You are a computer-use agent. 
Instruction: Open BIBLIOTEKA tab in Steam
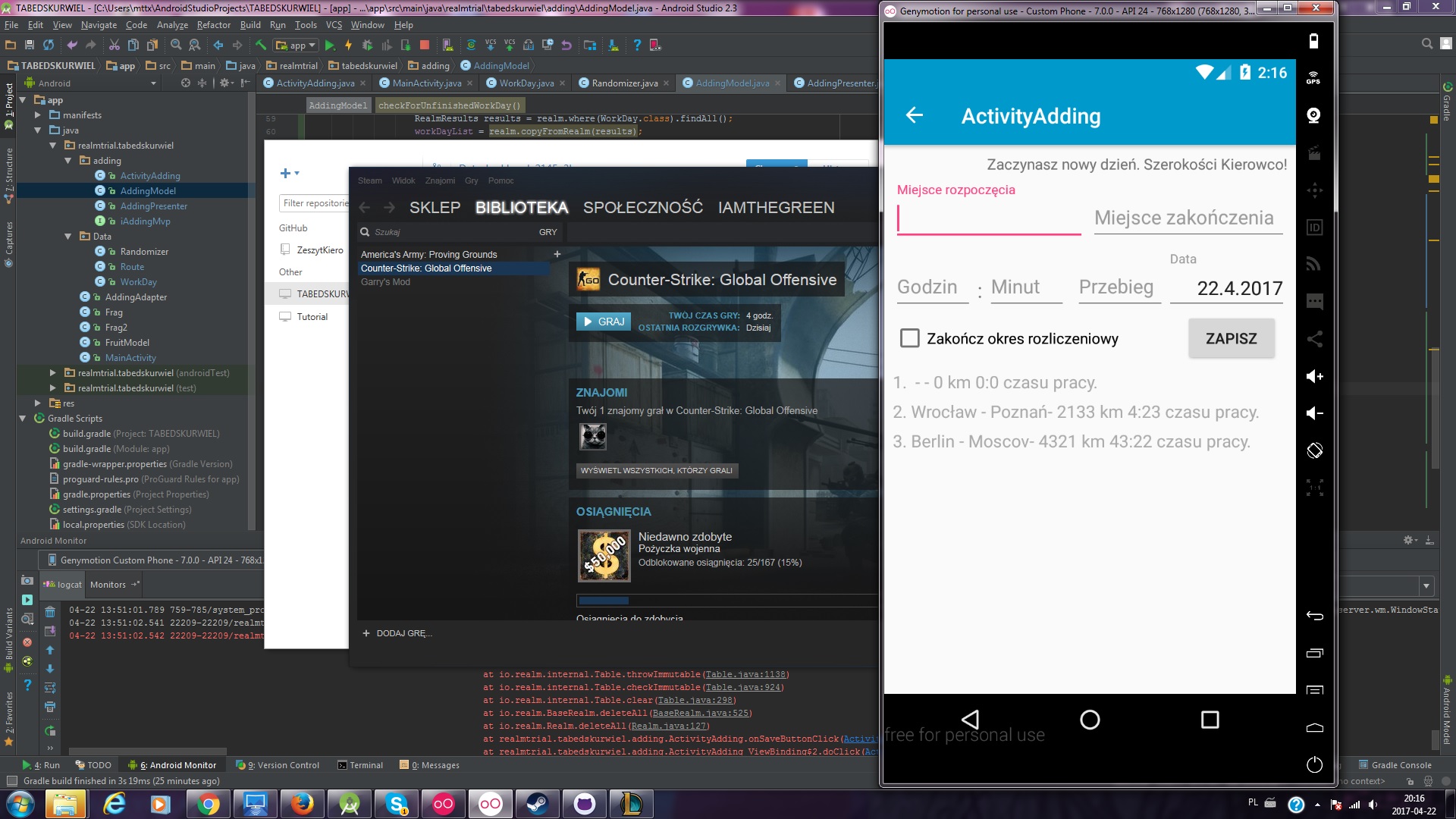522,208
